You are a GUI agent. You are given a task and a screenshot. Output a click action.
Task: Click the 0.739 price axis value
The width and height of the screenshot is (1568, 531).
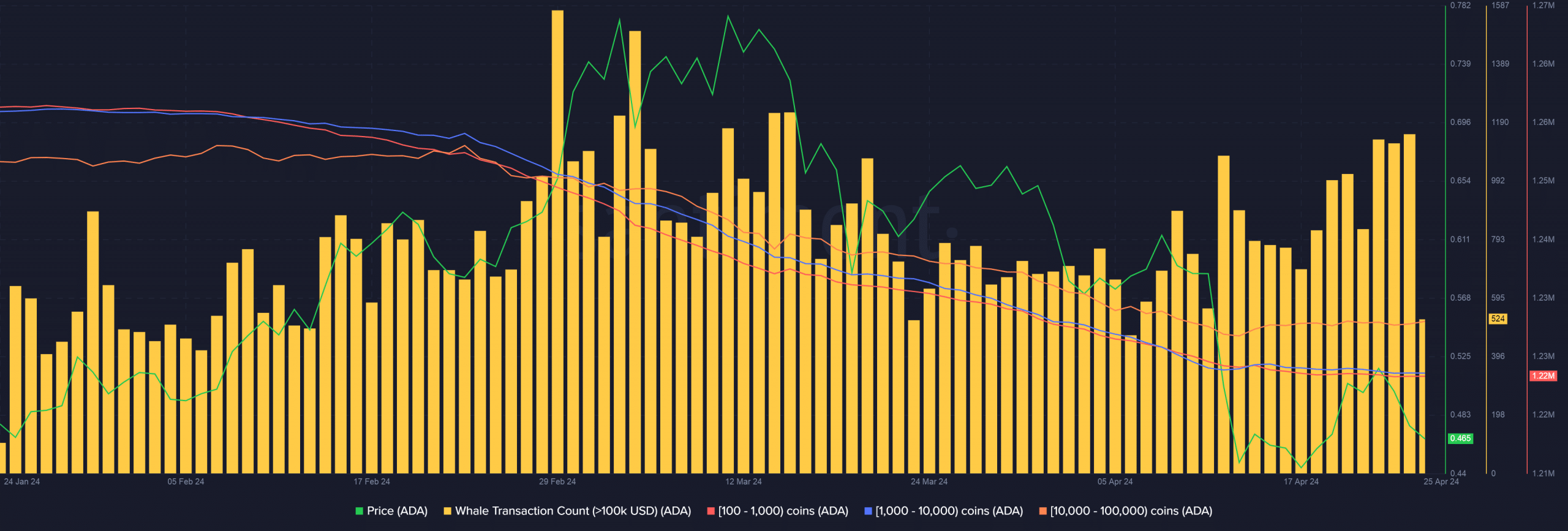coord(1460,64)
